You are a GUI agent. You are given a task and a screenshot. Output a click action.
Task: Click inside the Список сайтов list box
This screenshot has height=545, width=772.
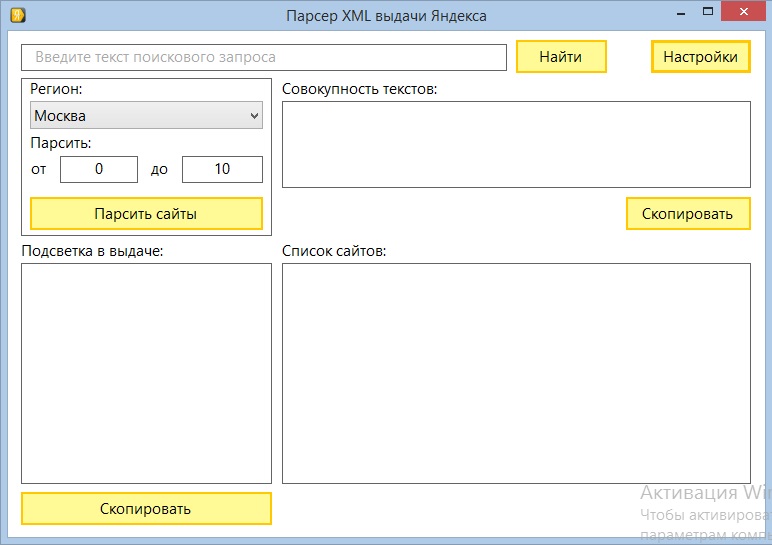coord(516,373)
